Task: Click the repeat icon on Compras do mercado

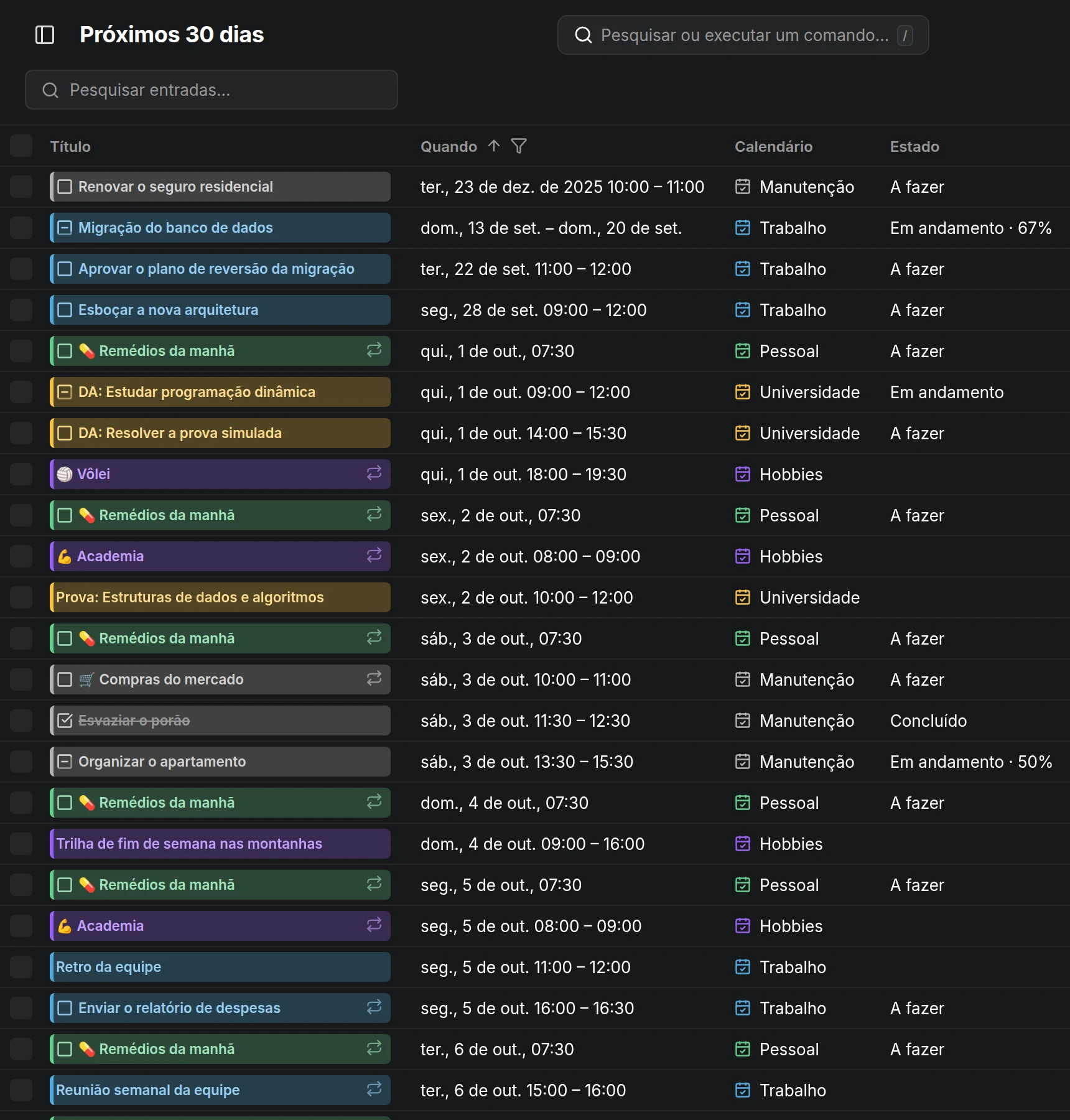Action: click(x=374, y=679)
